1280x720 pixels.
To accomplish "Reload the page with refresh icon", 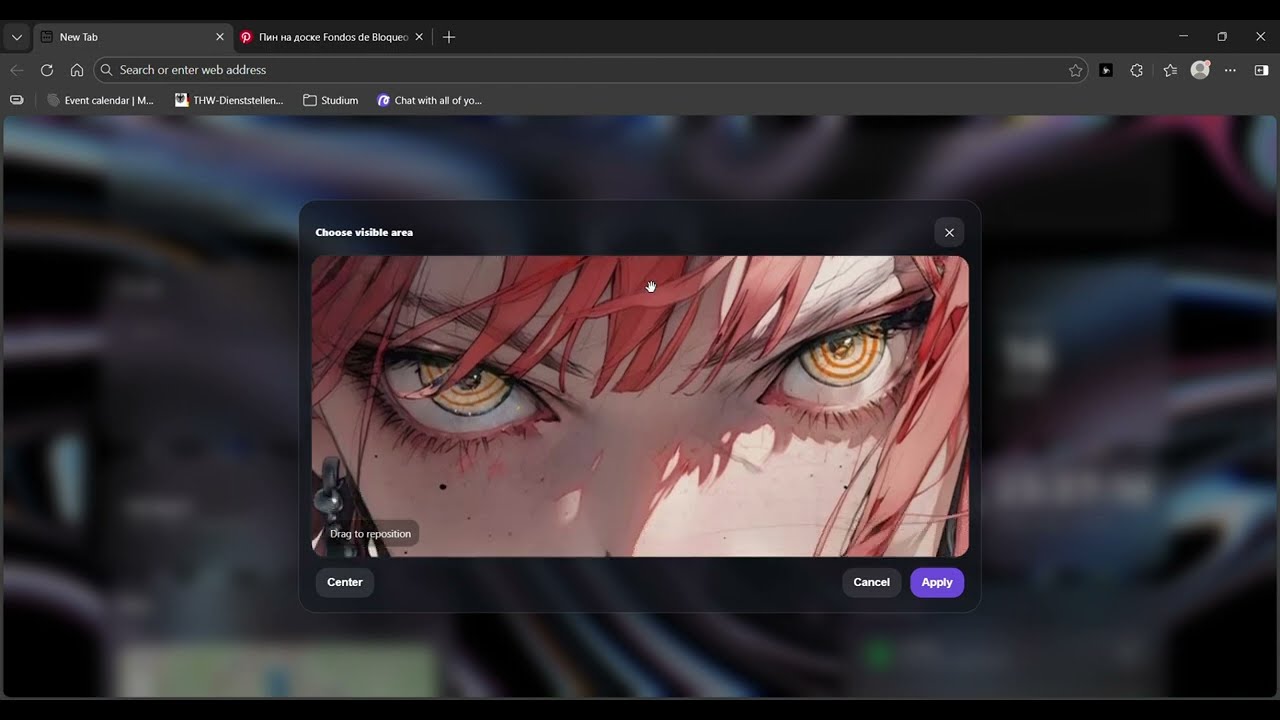I will 47,70.
